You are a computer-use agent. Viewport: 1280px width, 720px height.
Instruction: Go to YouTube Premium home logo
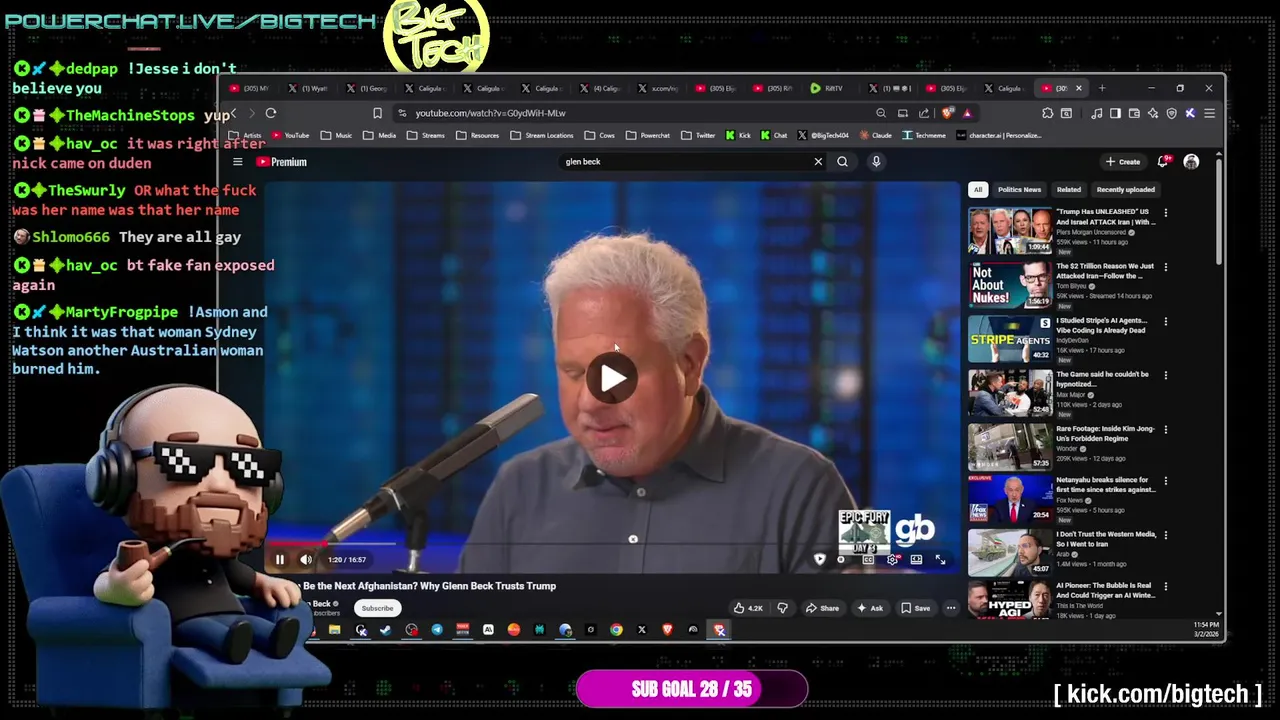coord(281,162)
